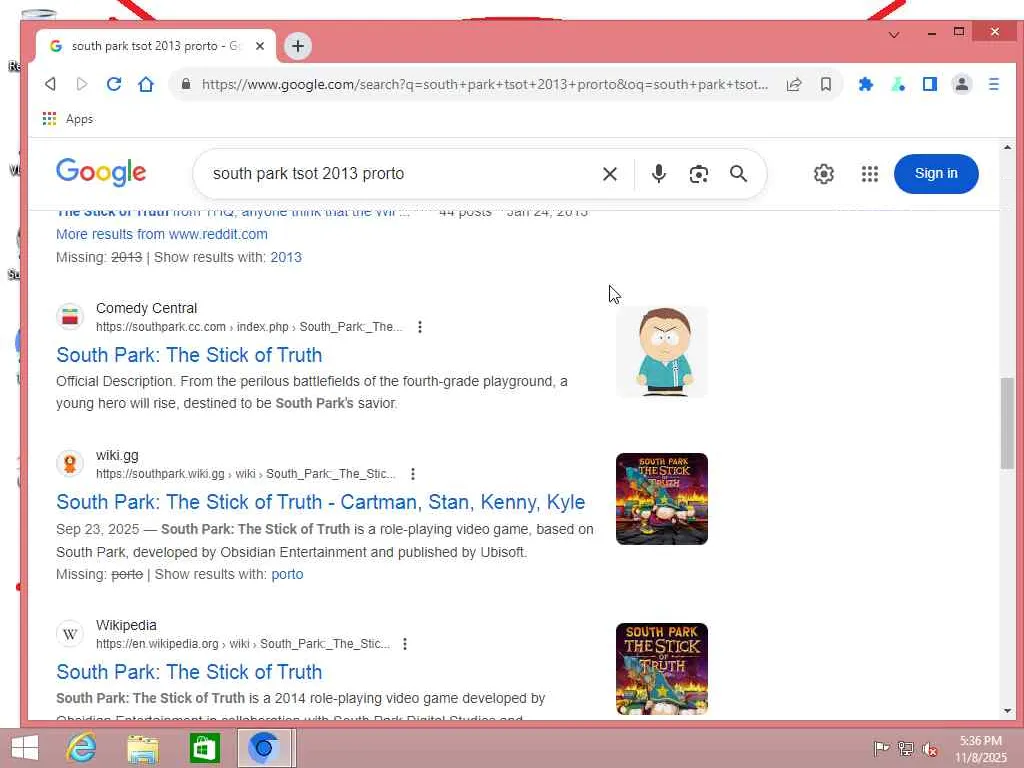Click the wiki.gg site favicon
The image size is (1024, 768).
[70, 464]
